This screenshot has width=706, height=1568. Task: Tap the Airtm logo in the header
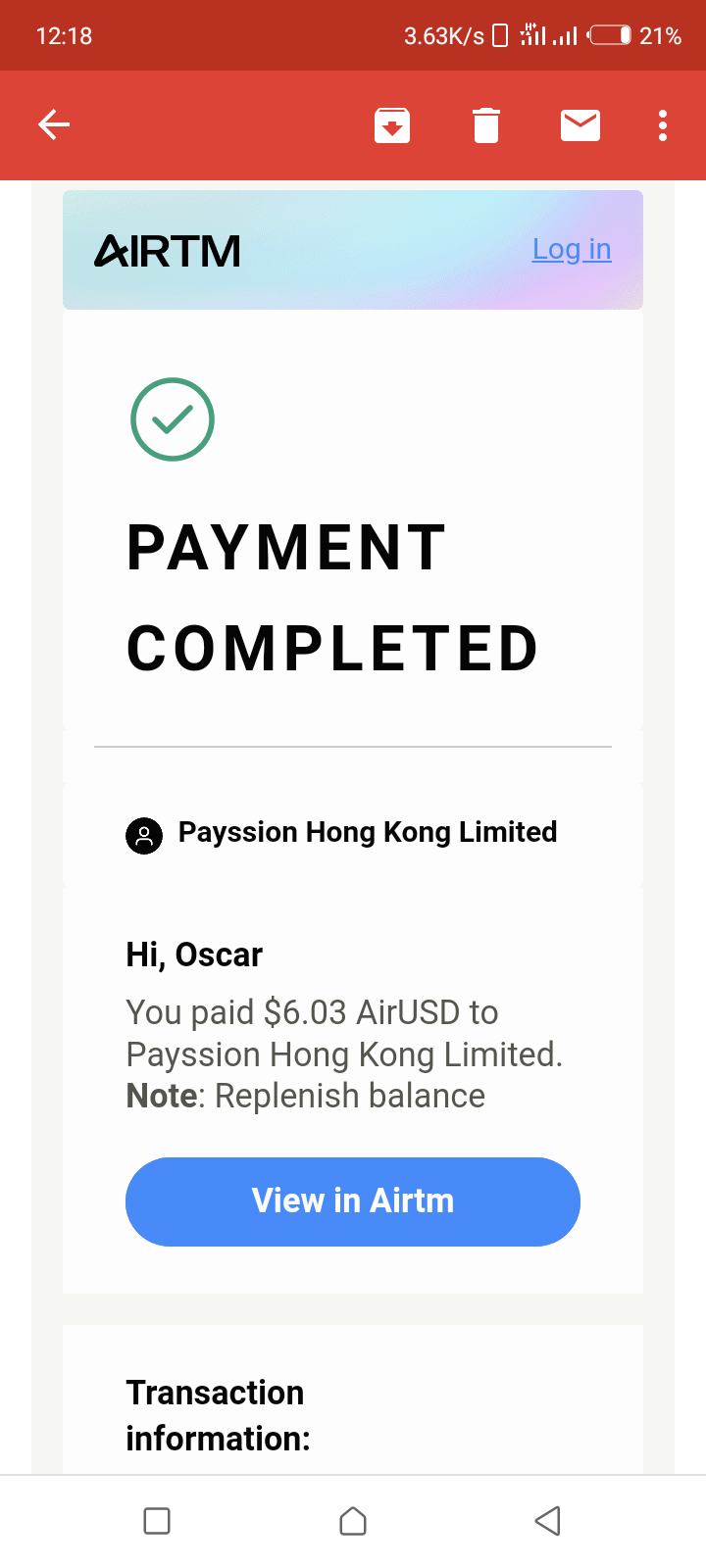click(168, 251)
